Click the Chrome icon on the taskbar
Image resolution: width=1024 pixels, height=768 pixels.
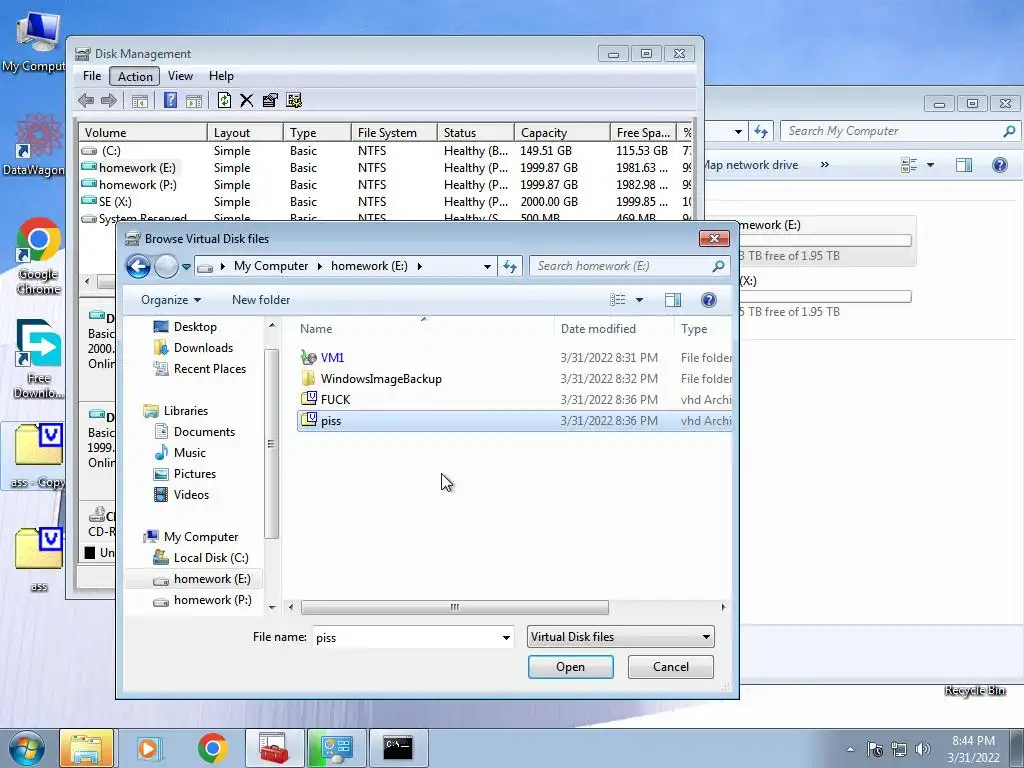[x=212, y=748]
